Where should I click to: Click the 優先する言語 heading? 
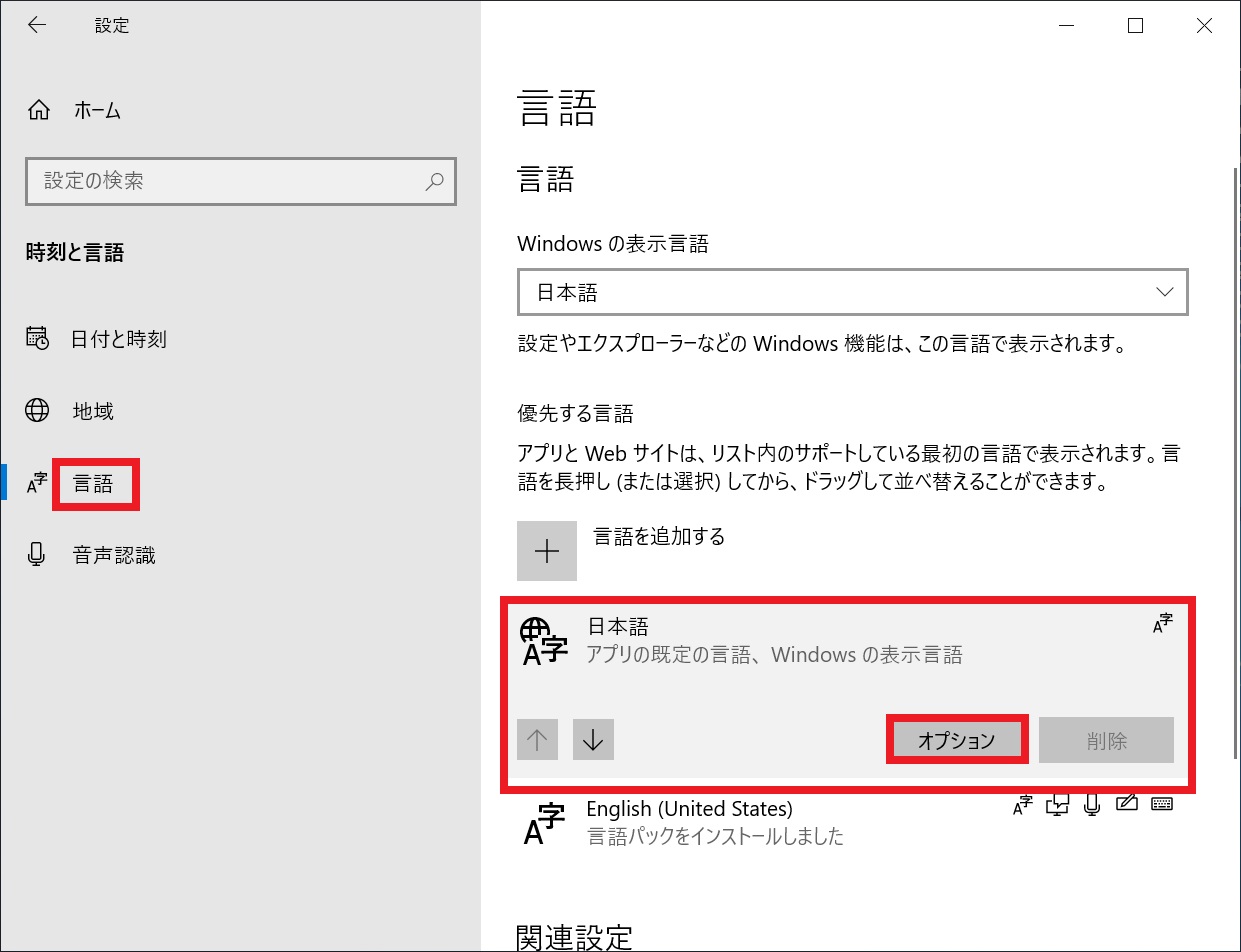575,413
